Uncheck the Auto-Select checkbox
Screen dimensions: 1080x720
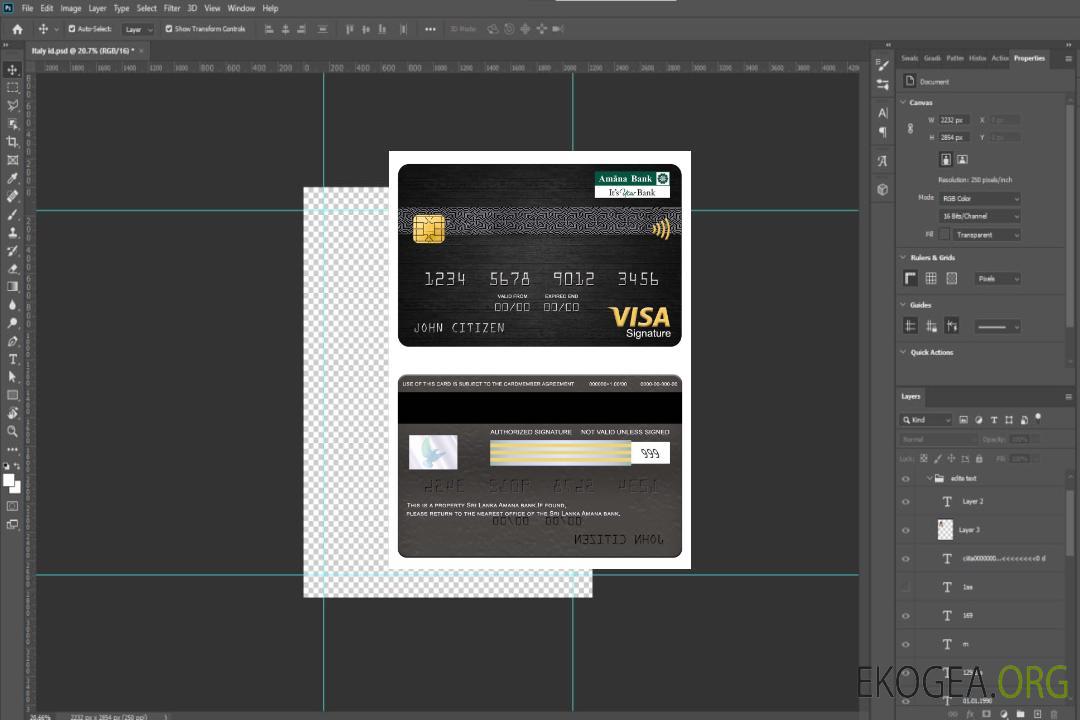tap(72, 29)
